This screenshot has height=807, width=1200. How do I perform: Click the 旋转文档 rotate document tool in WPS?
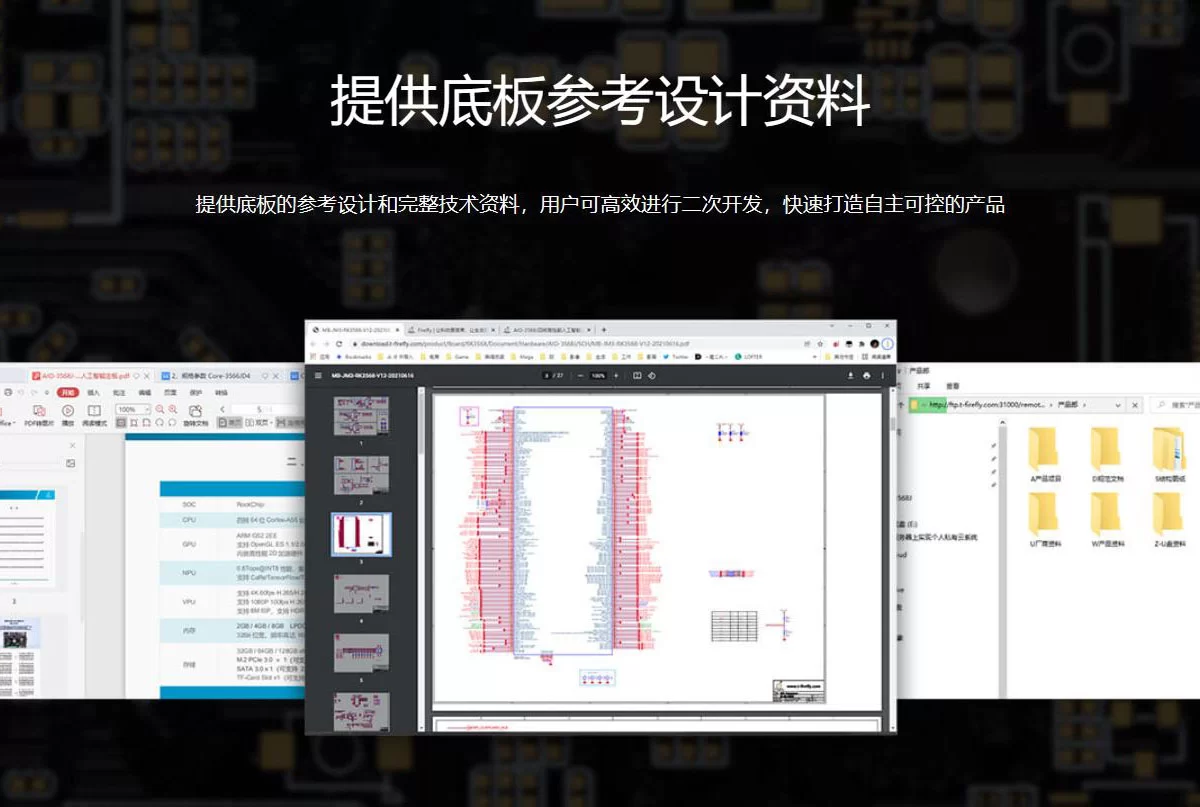196,416
